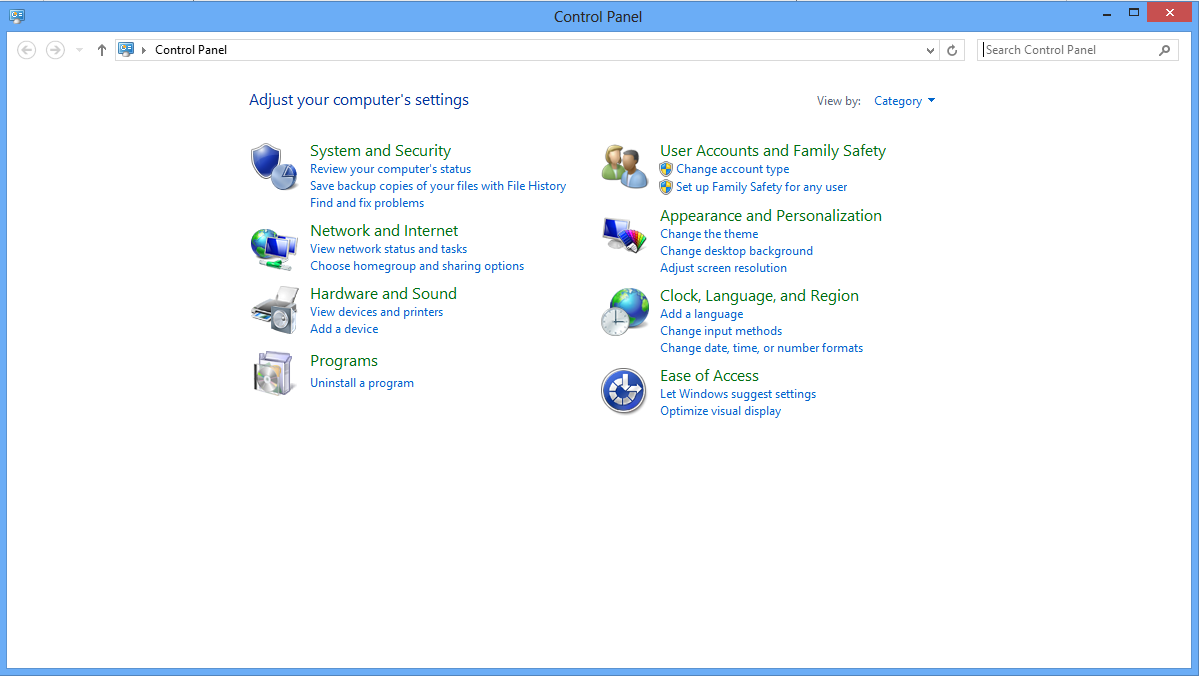Click the Add a device link

pos(343,329)
